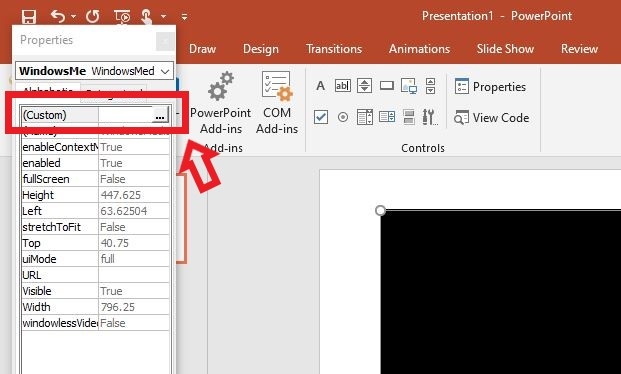This screenshot has height=374, width=621.
Task: Go to the Slide Show tab
Action: click(505, 49)
